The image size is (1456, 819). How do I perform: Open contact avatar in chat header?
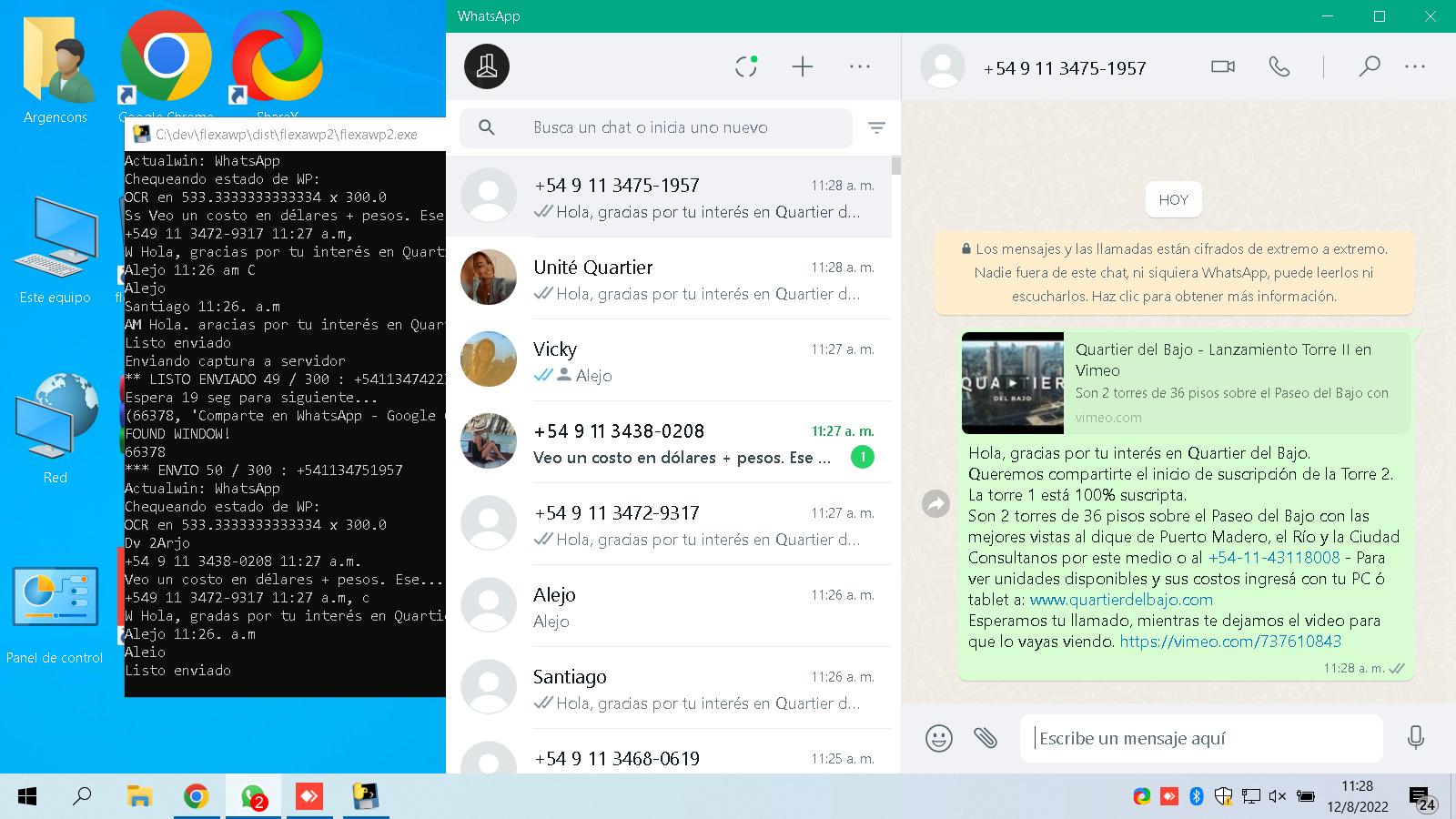(943, 66)
